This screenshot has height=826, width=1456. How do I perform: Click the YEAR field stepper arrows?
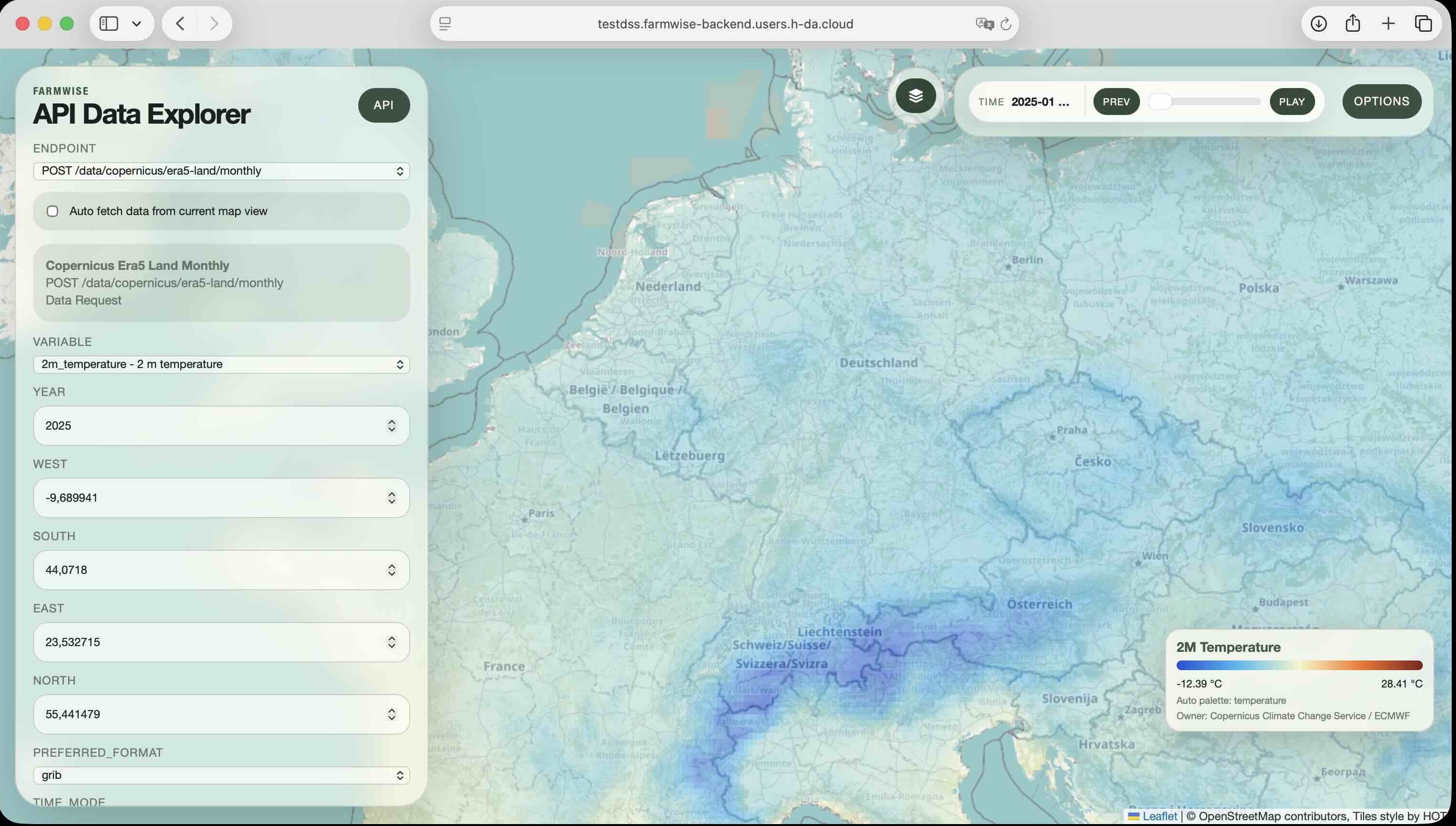(392, 425)
